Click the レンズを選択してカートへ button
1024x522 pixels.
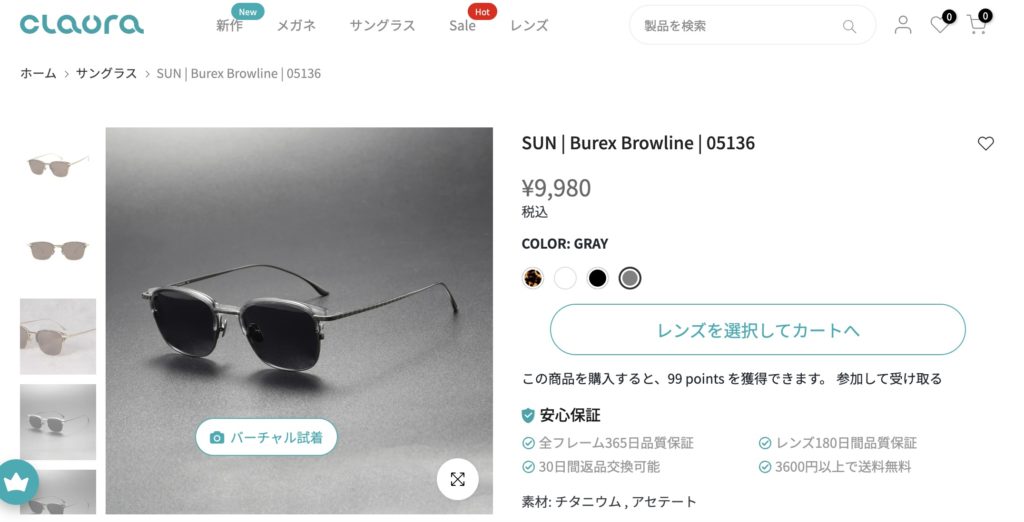pyautogui.click(x=758, y=330)
